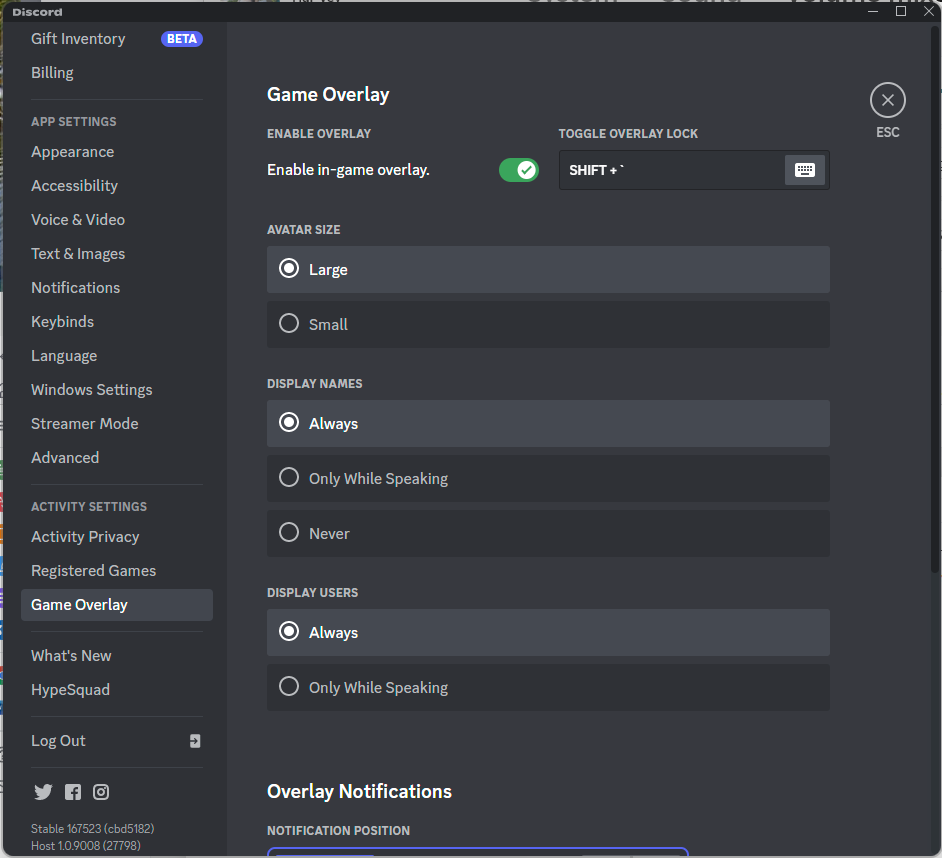Click the BETA badge beside Gift Inventory
This screenshot has height=858, width=942.
point(181,39)
